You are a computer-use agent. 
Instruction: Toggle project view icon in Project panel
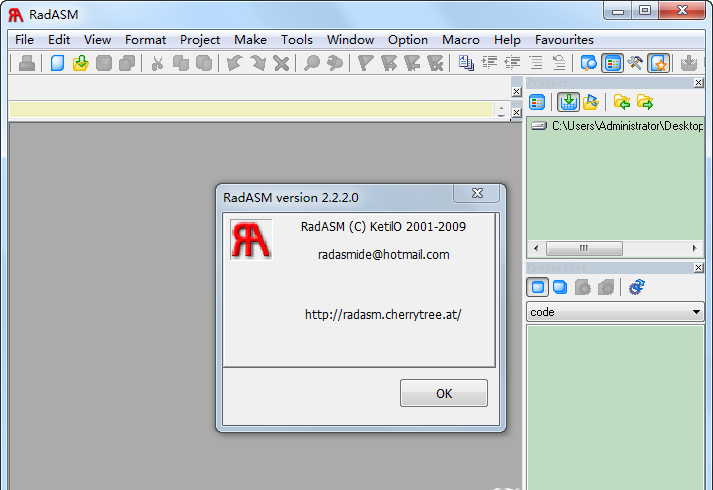pos(537,102)
